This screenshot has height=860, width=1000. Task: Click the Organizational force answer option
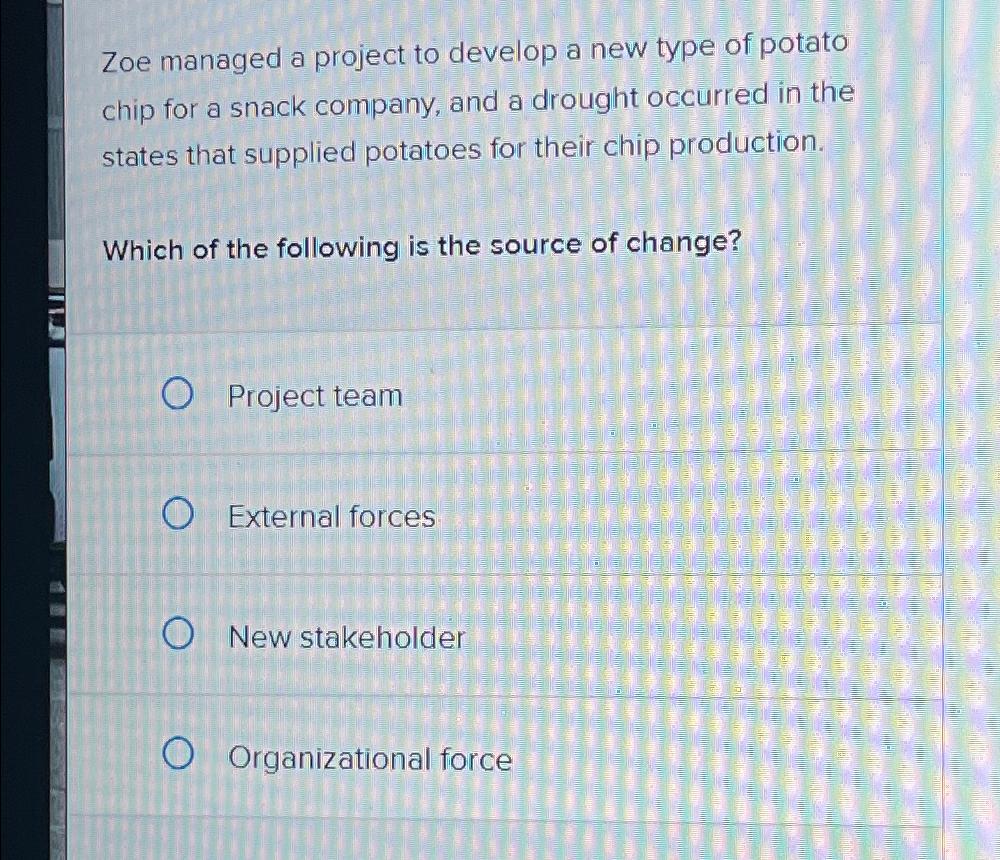click(x=368, y=760)
